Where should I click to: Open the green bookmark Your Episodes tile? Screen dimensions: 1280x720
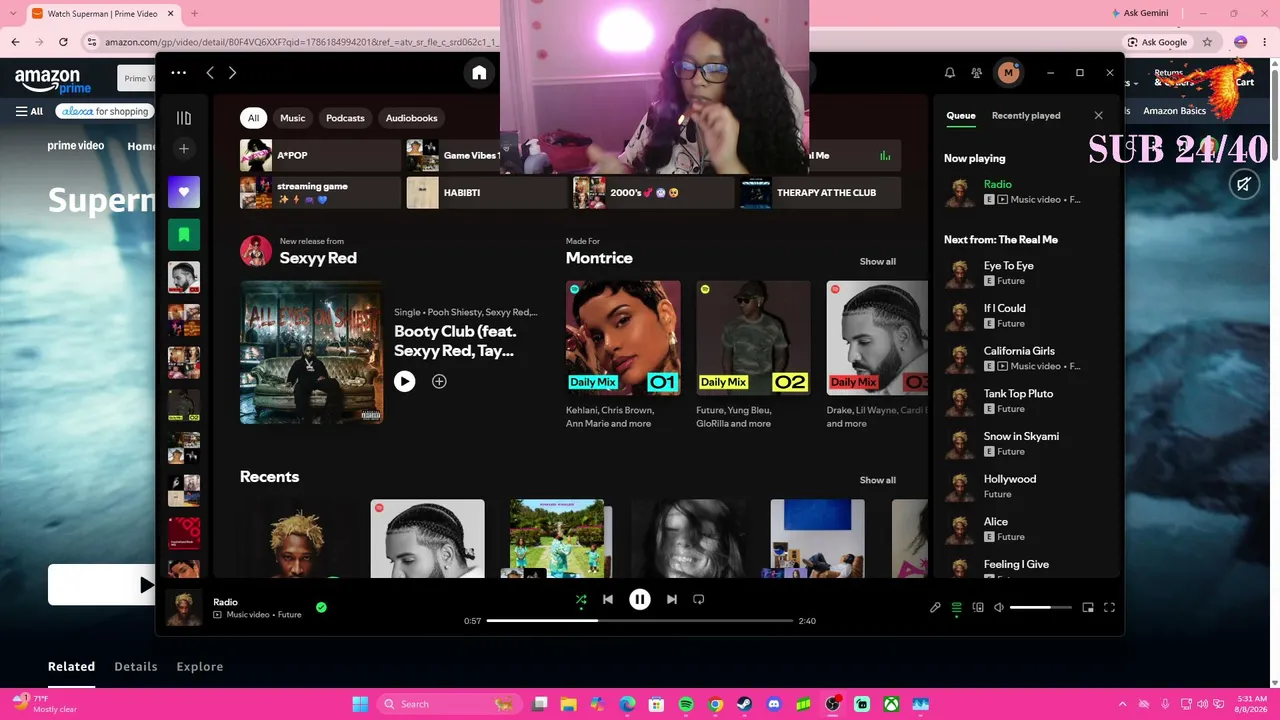click(184, 235)
